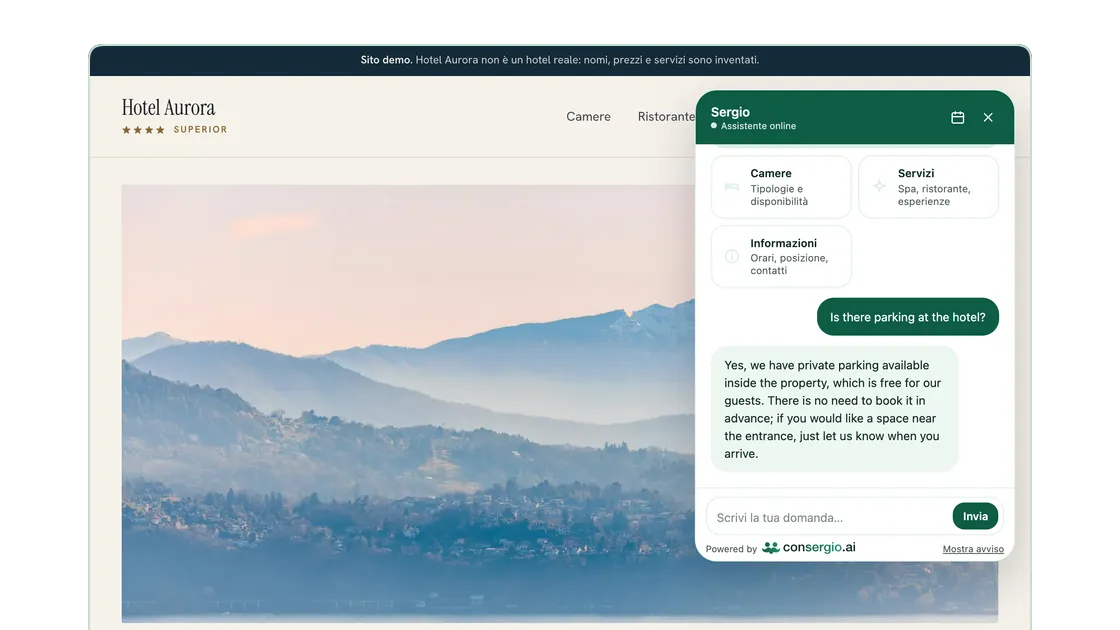
Task: Click the sparkle icon on Servizi card
Action: [x=879, y=186]
